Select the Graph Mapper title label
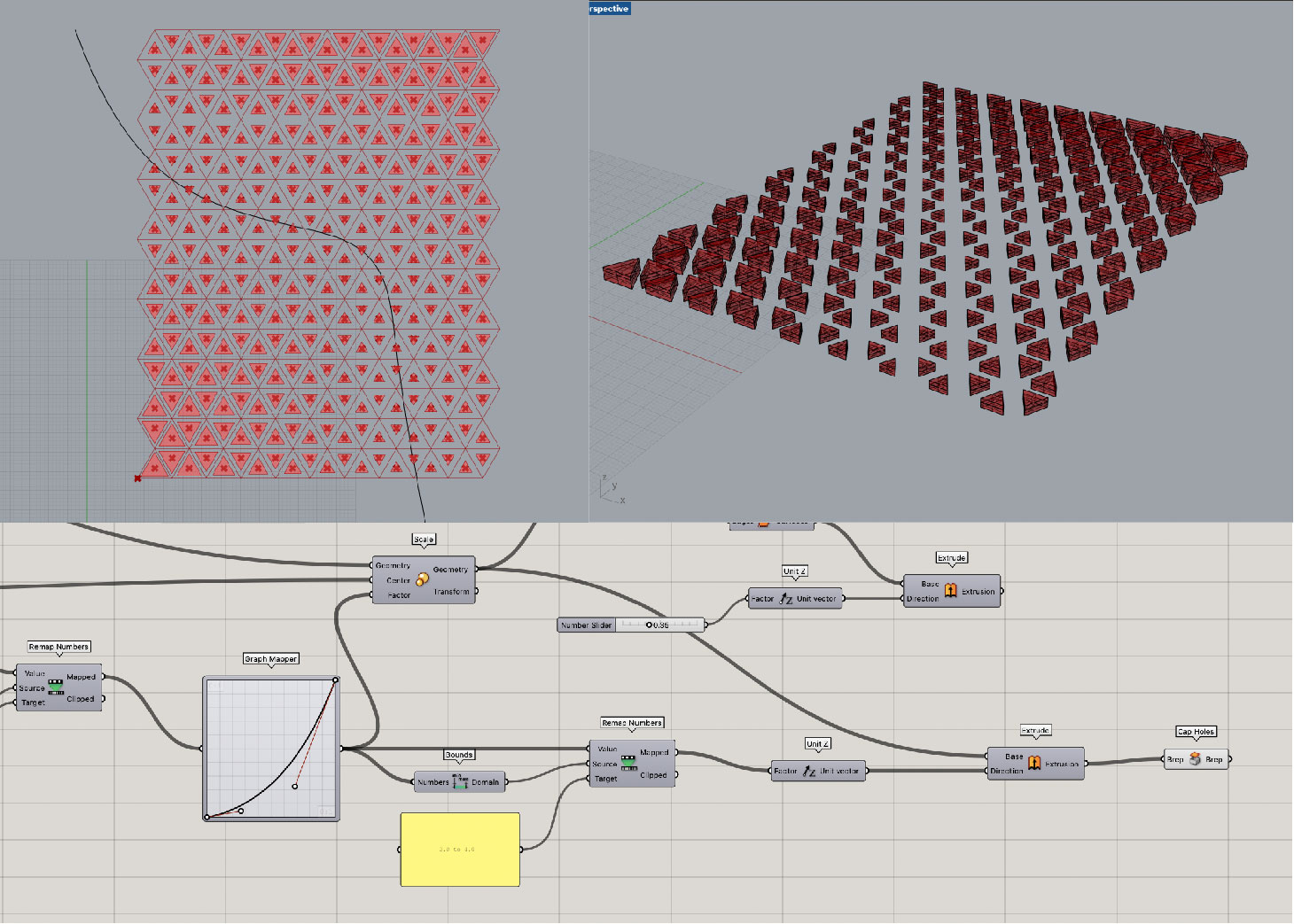The width and height of the screenshot is (1294, 924). click(x=271, y=659)
